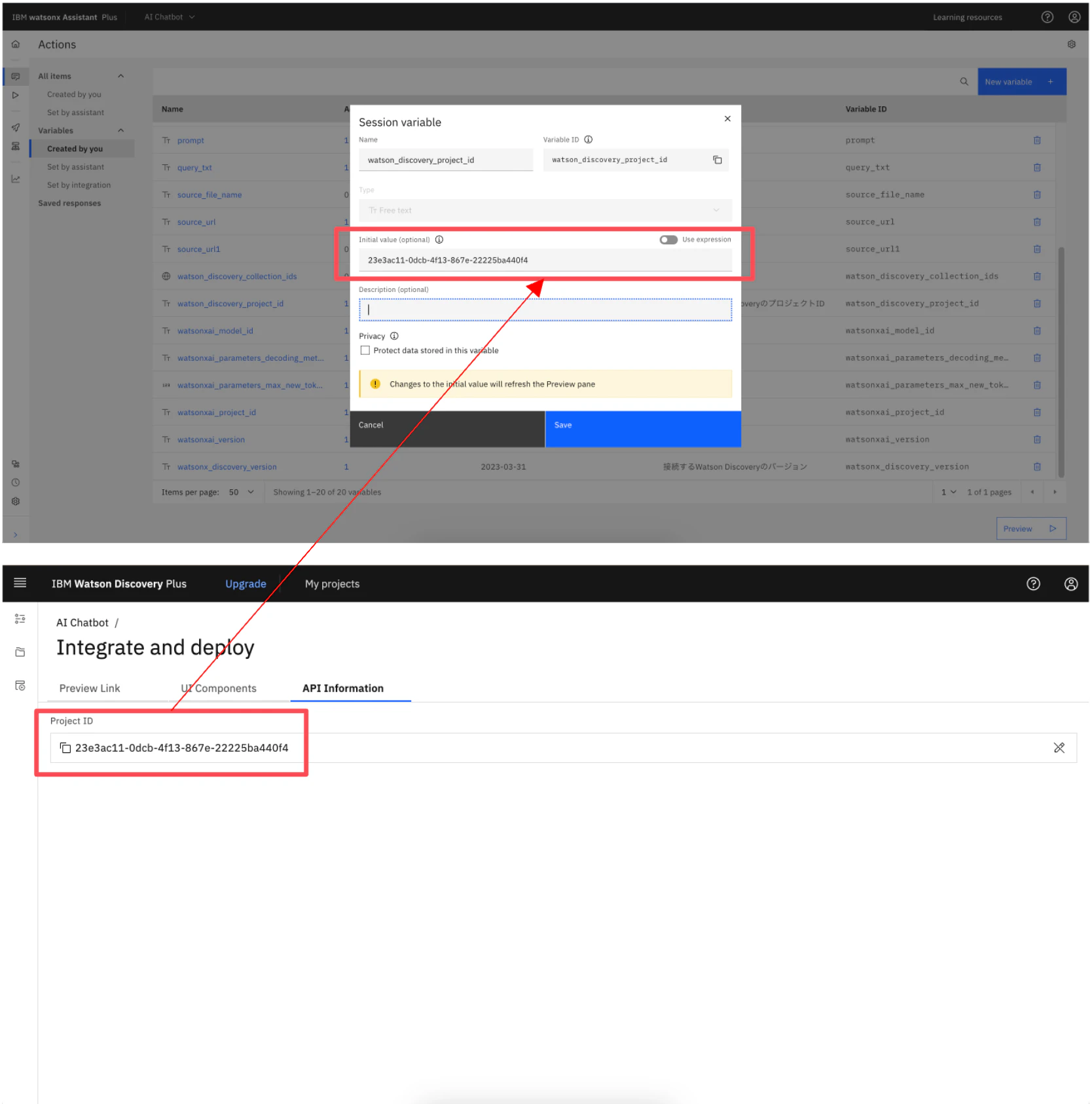1092x1104 pixels.
Task: Open Discovery sidebar improve and customize icon
Action: point(20,618)
